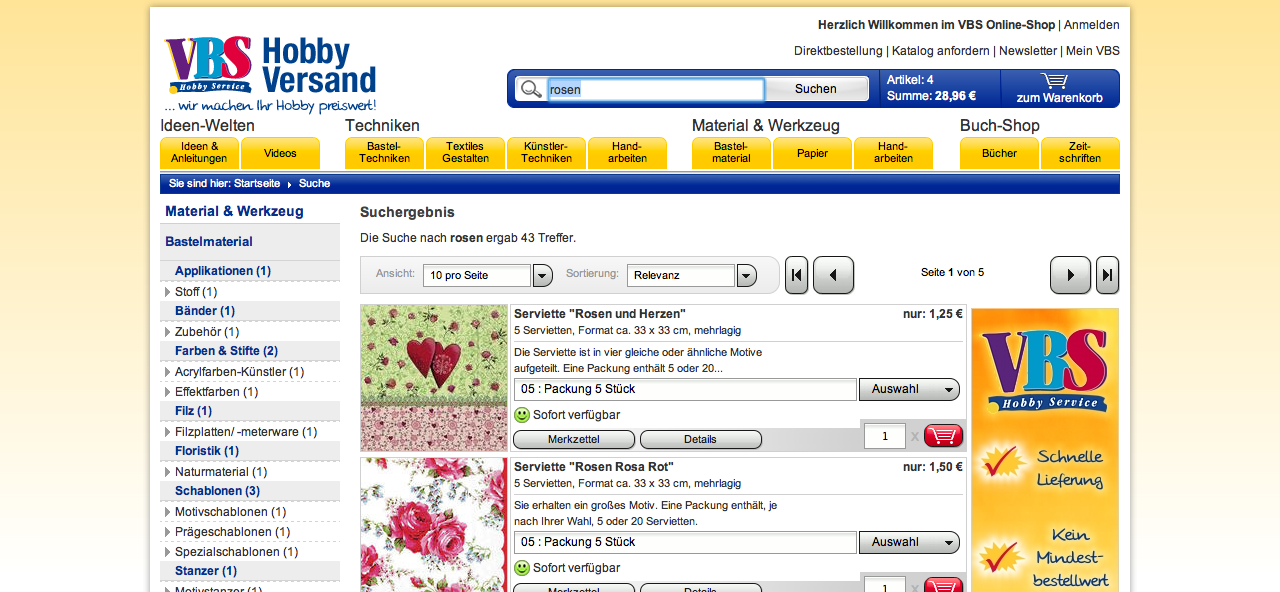Jump to last results page
Viewport: 1280px width, 592px height.
(x=1107, y=275)
